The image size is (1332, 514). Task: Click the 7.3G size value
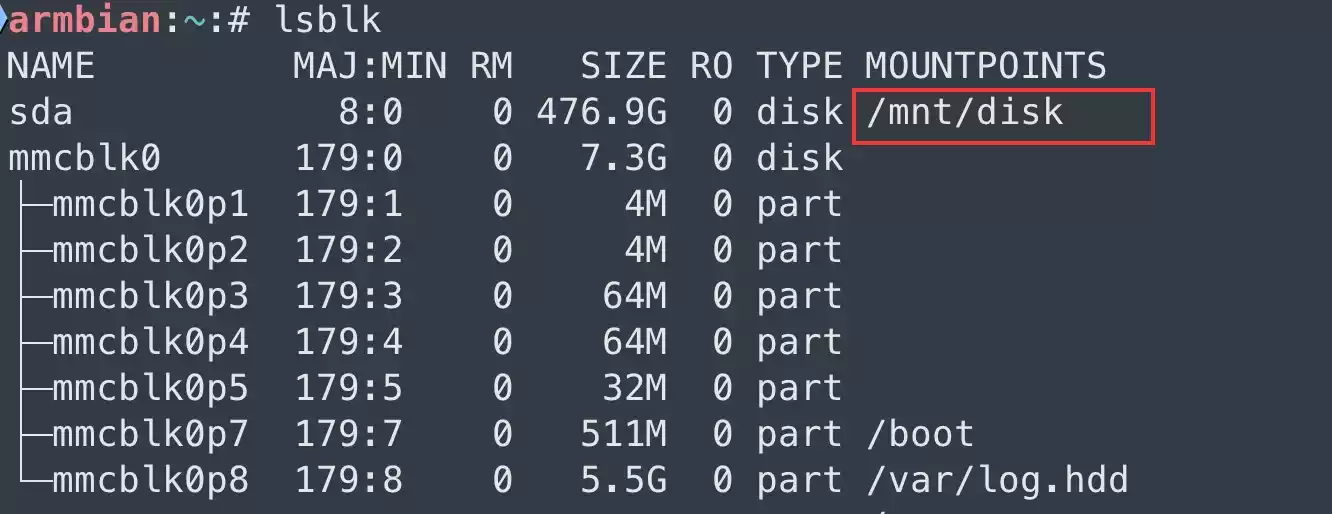[623, 158]
